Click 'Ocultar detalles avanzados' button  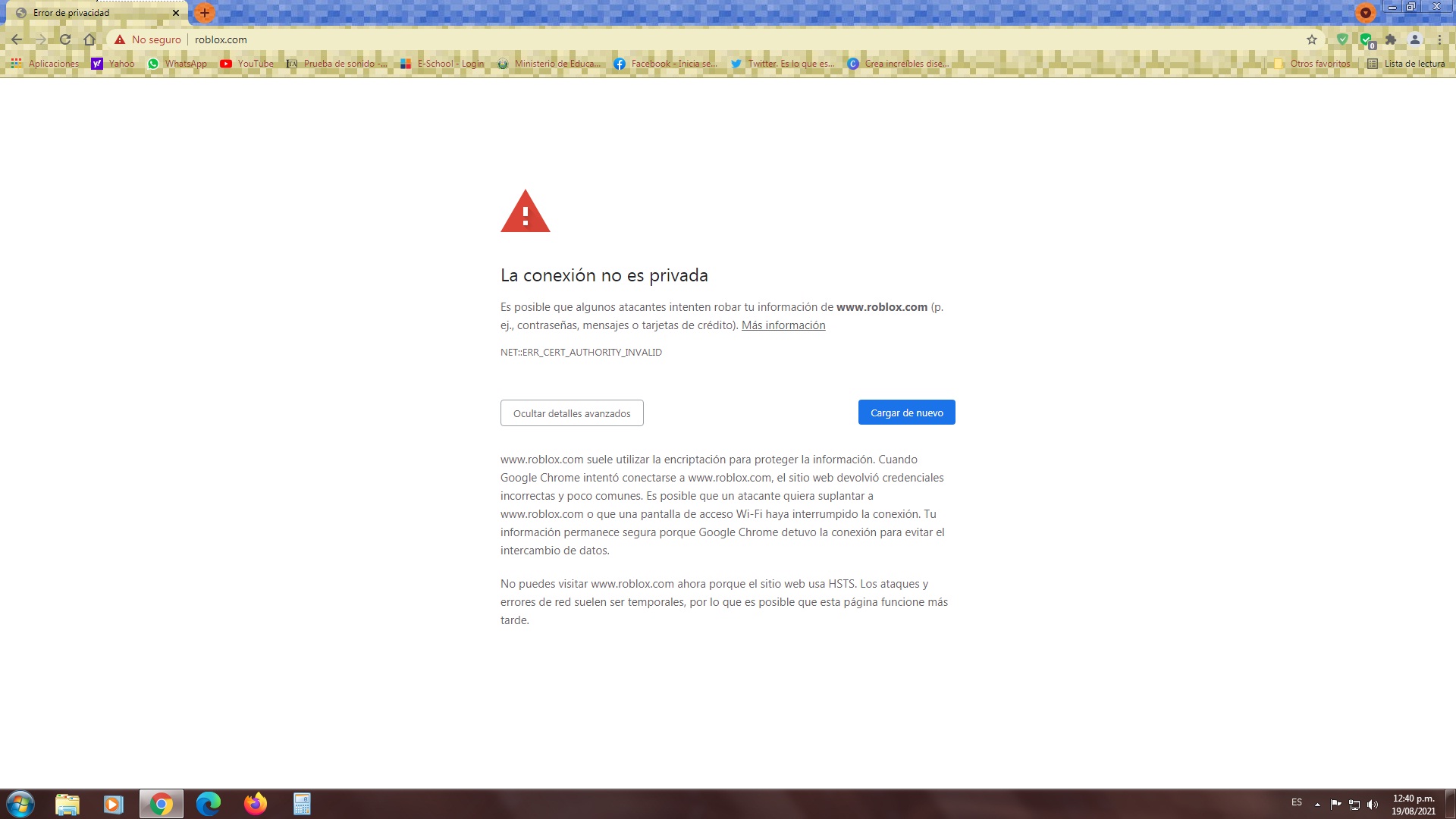click(571, 412)
